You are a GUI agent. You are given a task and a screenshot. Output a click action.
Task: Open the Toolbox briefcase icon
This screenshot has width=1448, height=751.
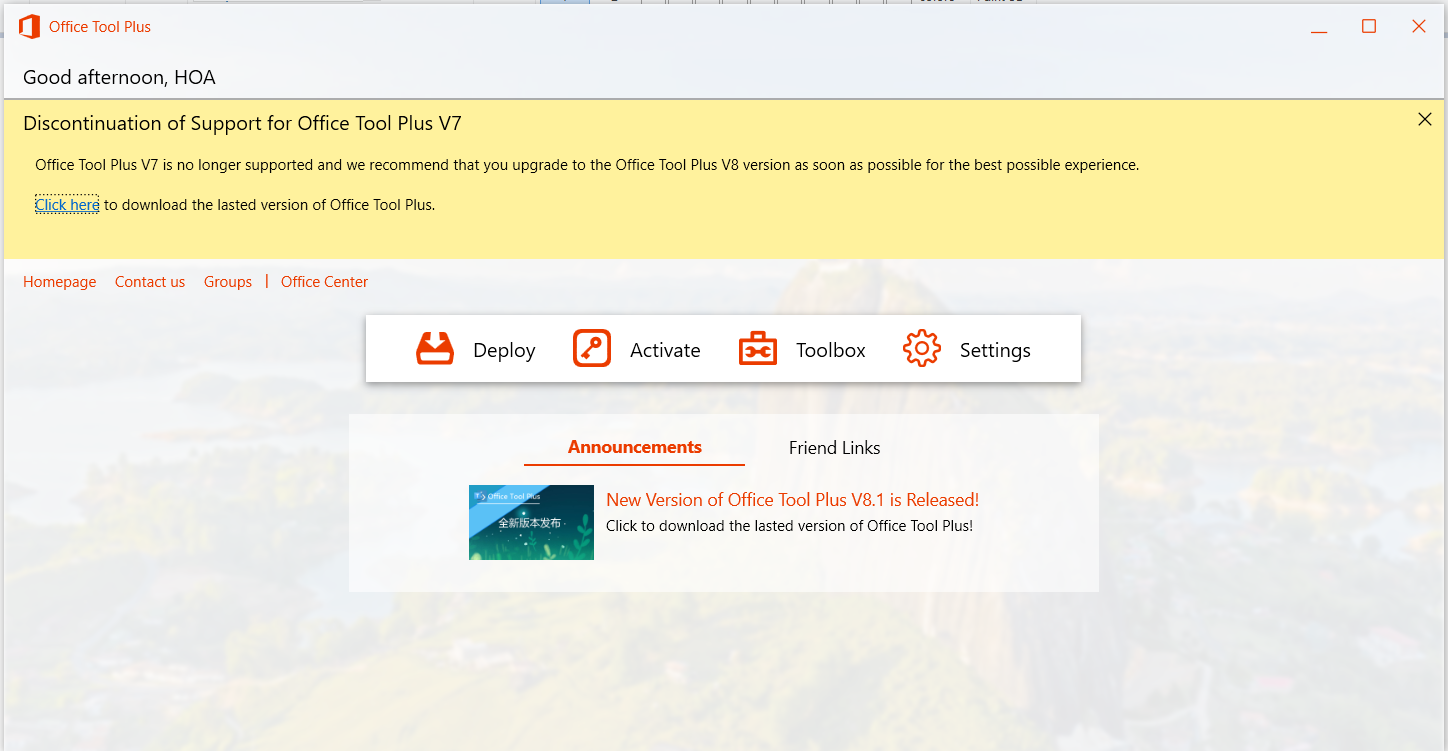(758, 349)
